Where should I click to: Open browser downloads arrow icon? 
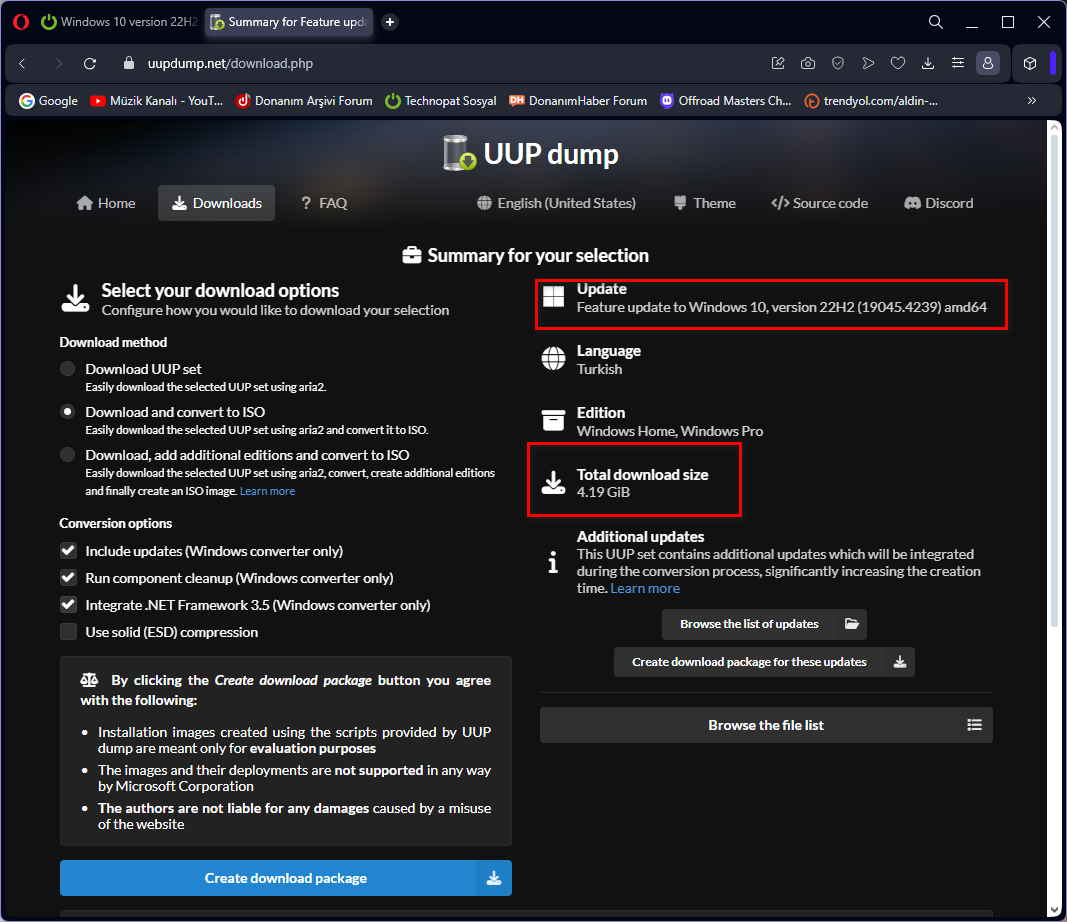point(928,63)
